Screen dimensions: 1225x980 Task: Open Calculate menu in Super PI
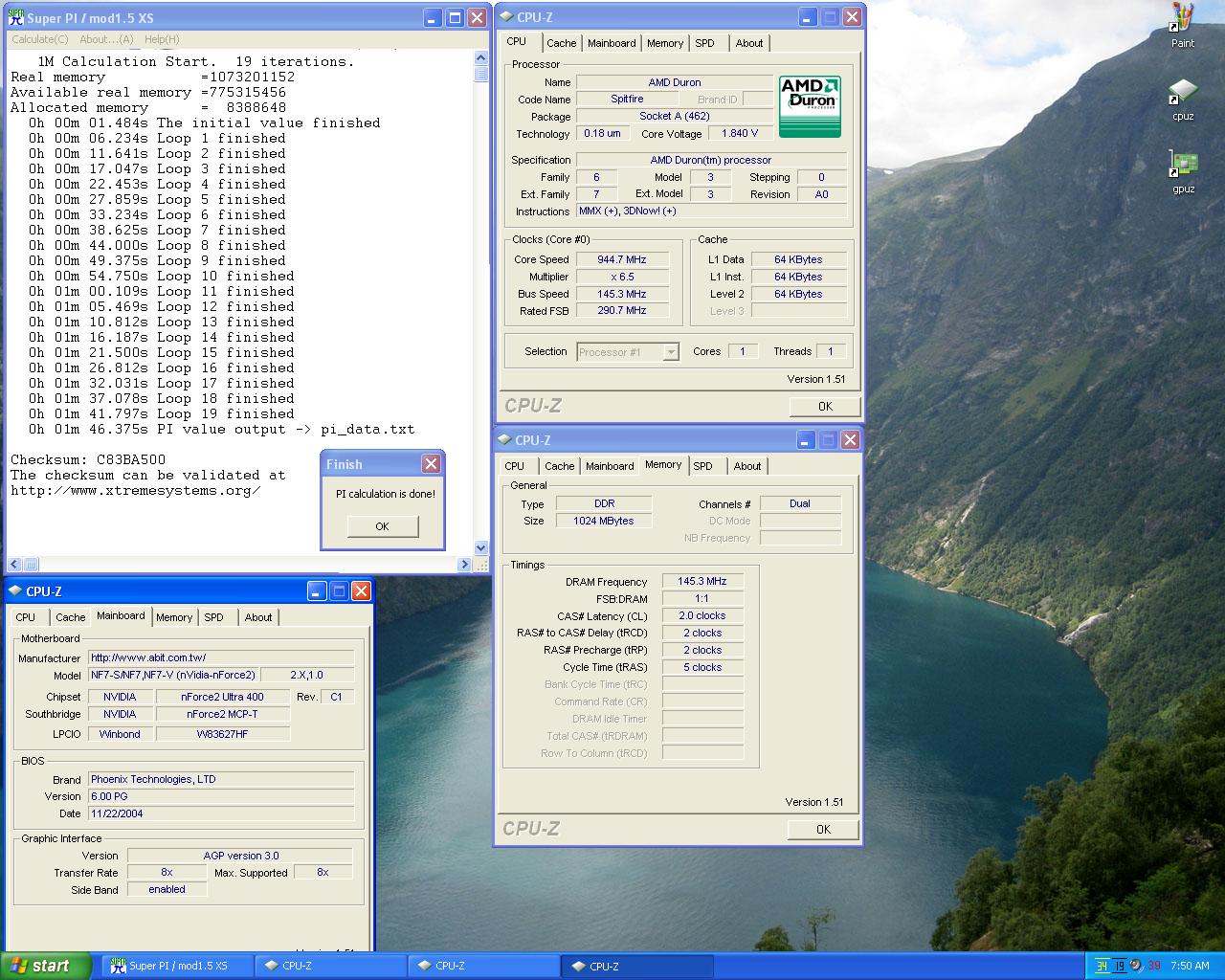click(39, 39)
